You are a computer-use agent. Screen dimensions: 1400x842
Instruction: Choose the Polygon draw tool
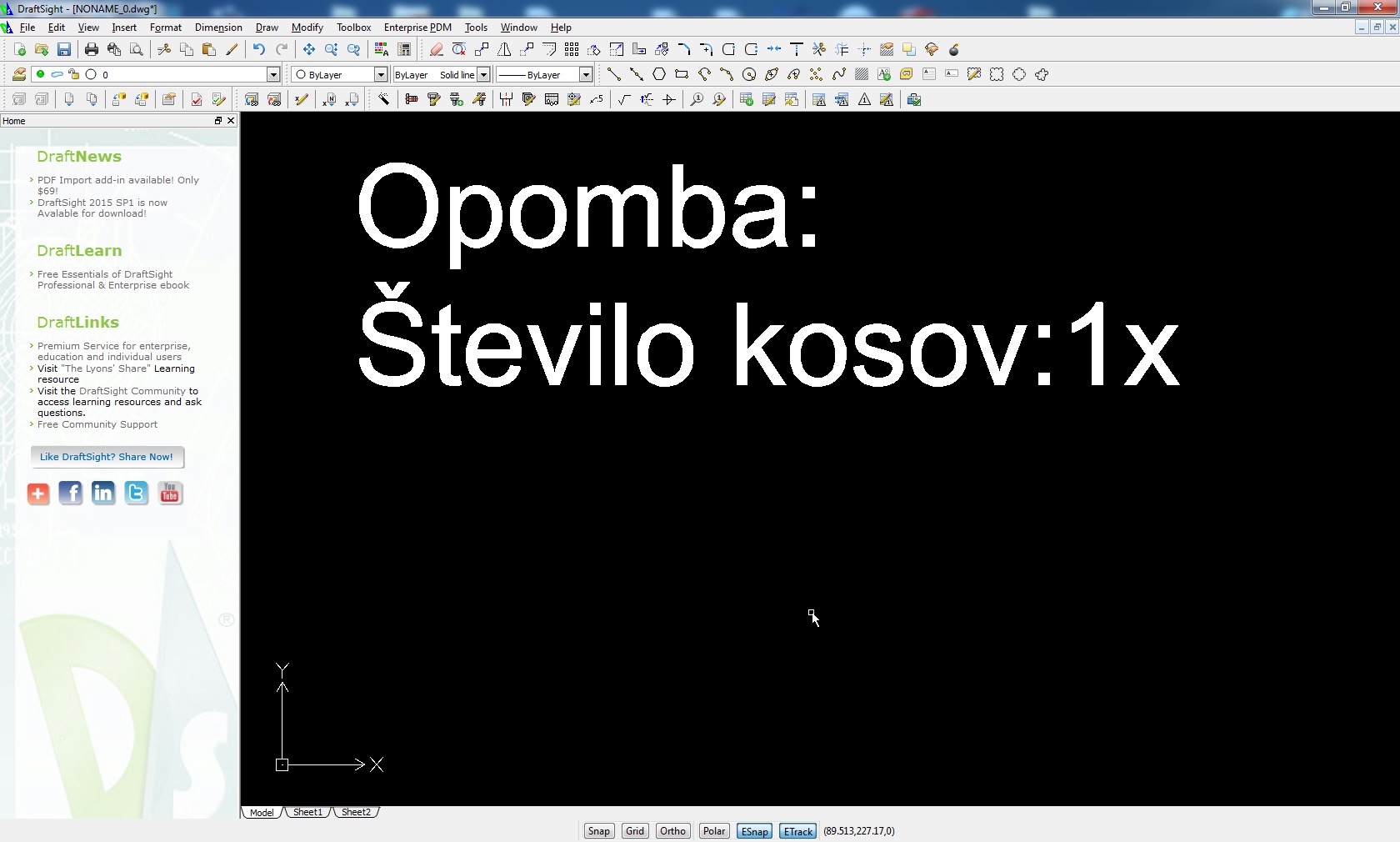(x=659, y=75)
